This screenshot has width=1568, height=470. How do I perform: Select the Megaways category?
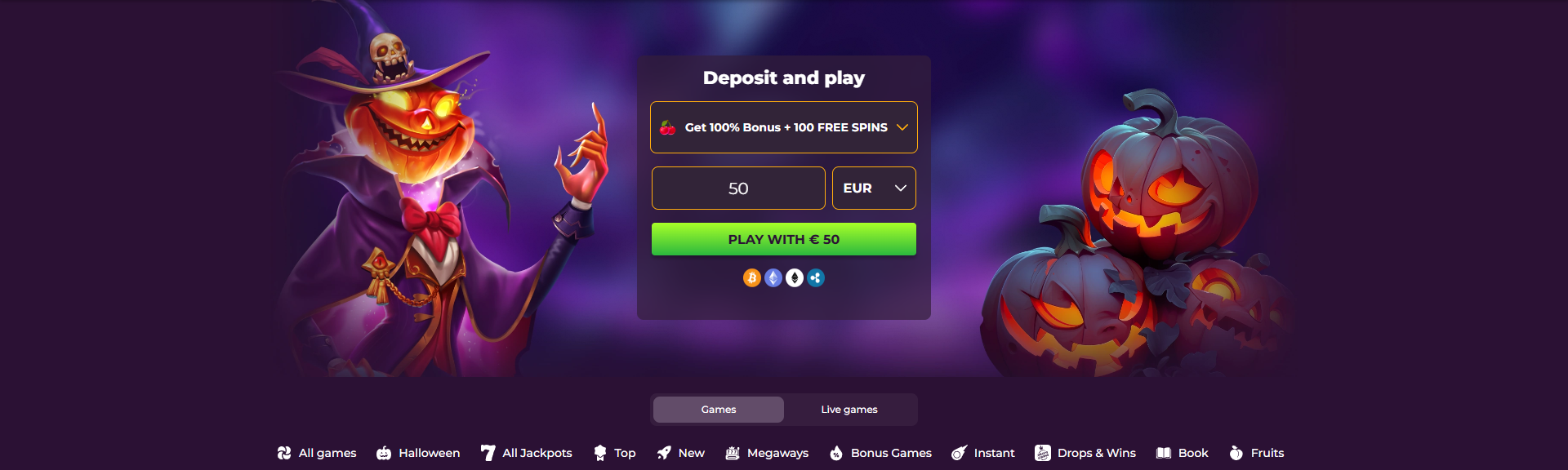767,453
